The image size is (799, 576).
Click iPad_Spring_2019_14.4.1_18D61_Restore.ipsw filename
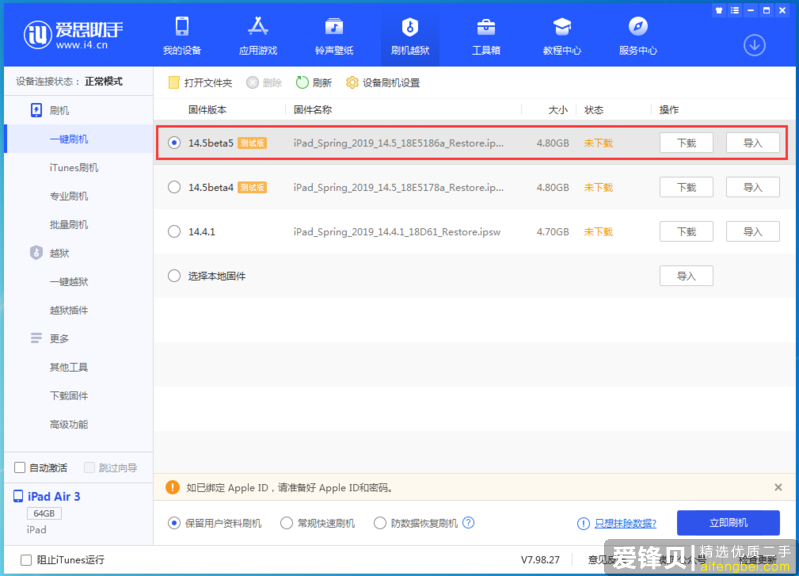[397, 232]
